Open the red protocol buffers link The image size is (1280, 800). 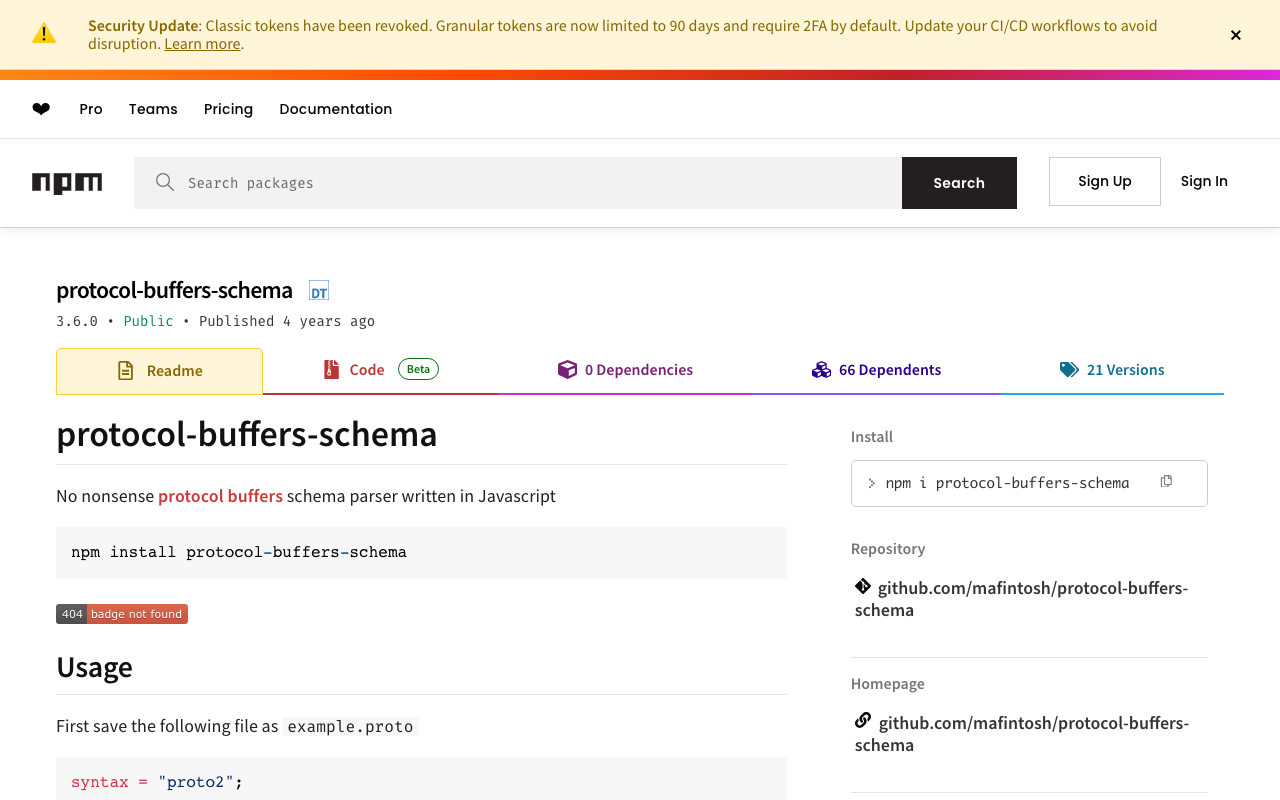(220, 496)
